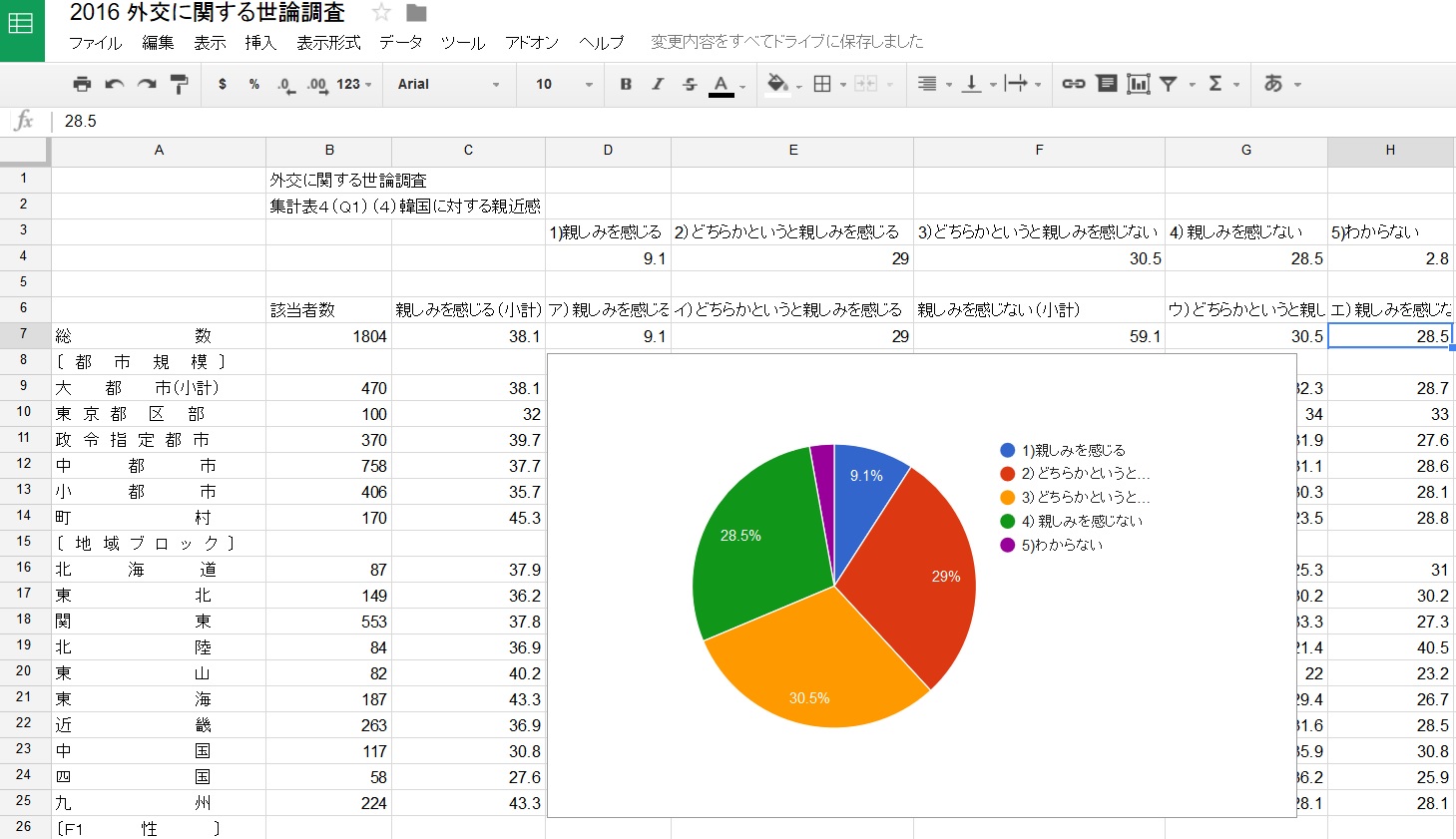The image size is (1456, 839).
Task: Open the データ menu
Action: coord(400,42)
